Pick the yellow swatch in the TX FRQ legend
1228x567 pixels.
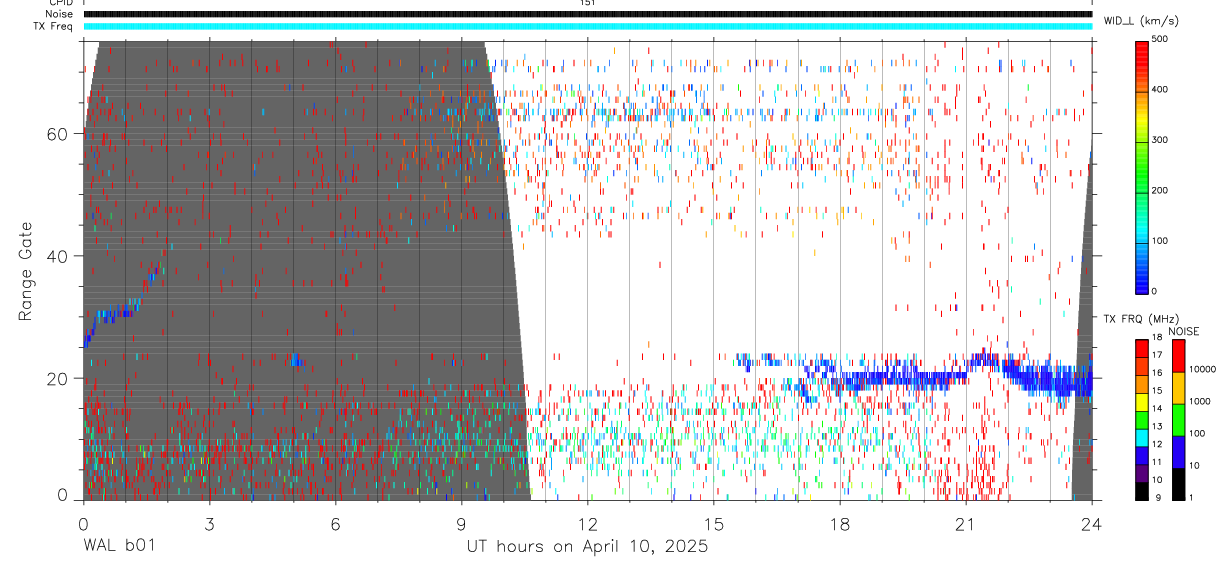[x=1141, y=402]
